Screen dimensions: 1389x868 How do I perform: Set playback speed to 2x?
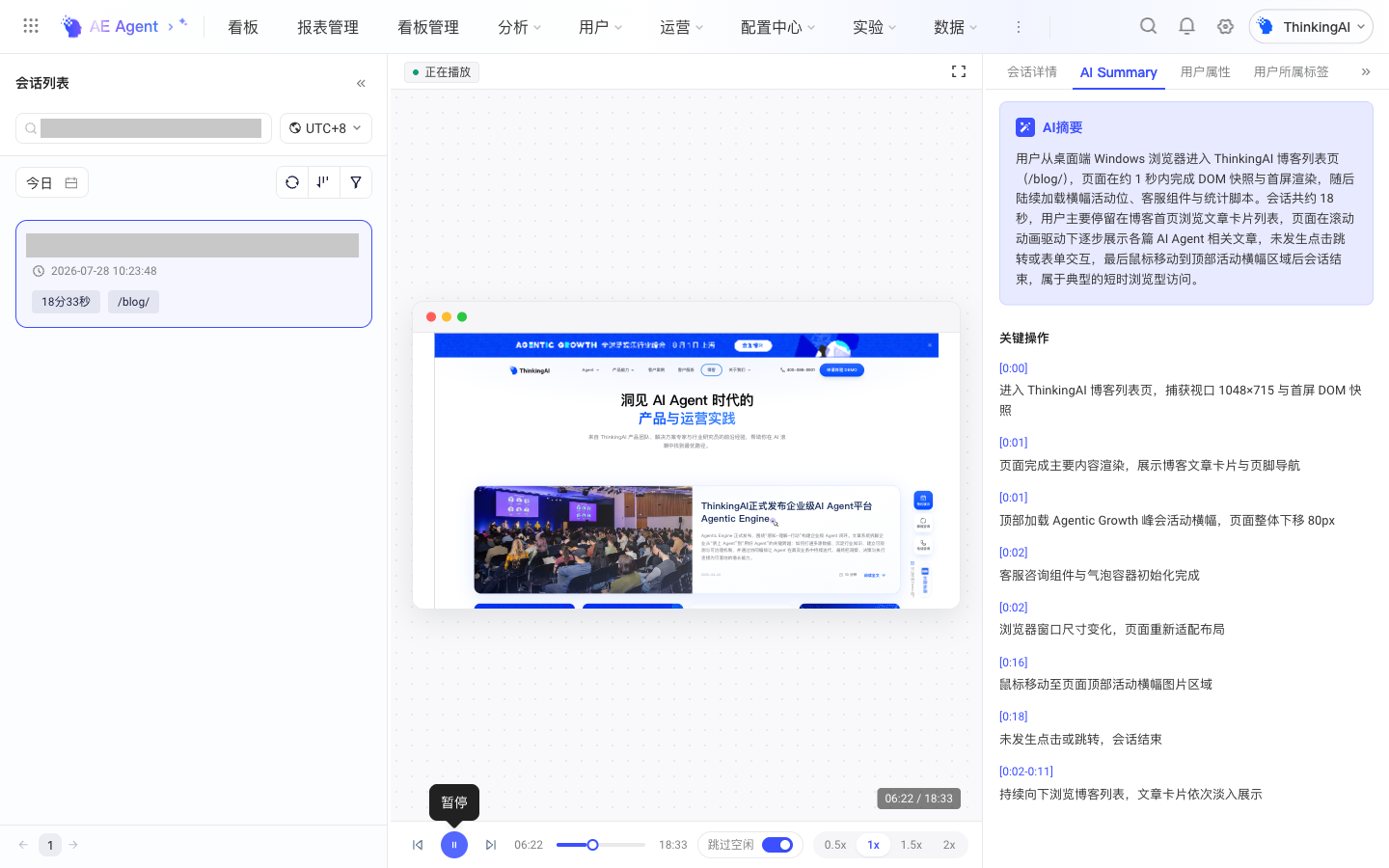click(949, 845)
